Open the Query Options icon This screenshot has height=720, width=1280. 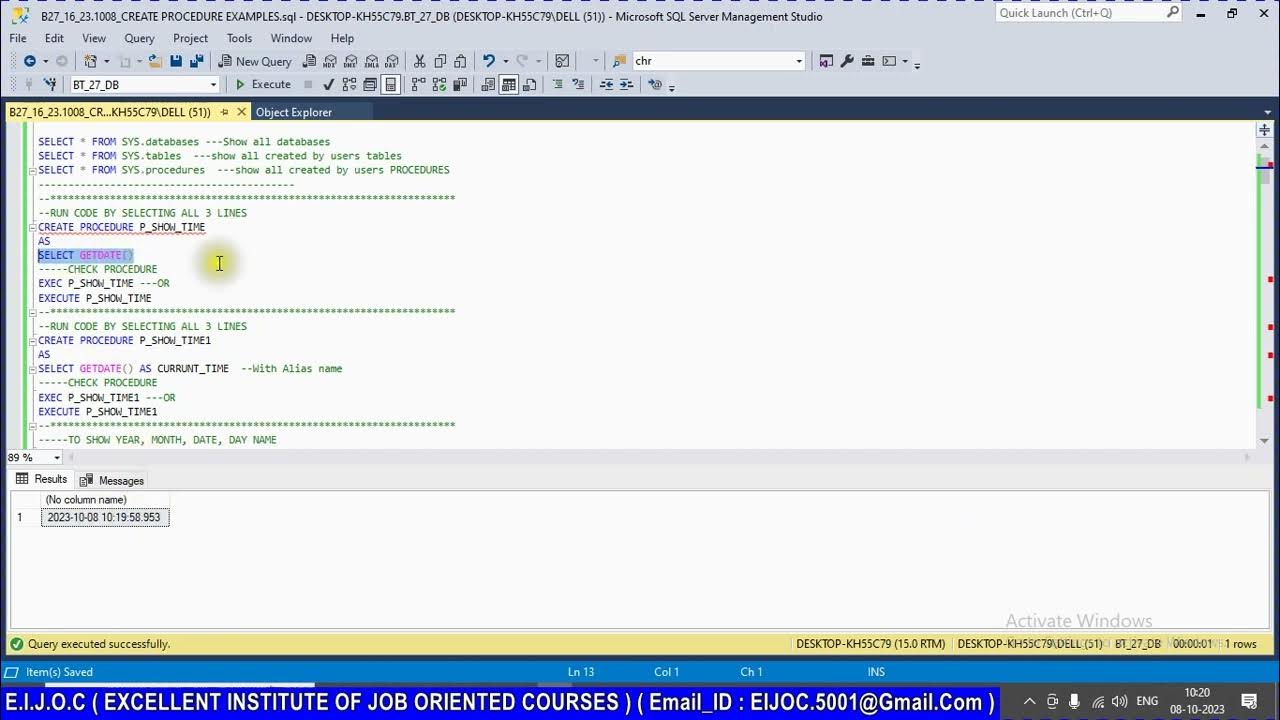click(370, 85)
